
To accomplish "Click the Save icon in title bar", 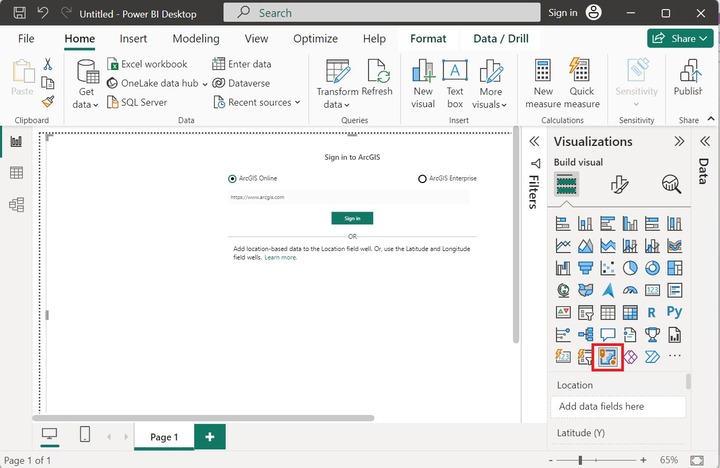I will [x=19, y=13].
